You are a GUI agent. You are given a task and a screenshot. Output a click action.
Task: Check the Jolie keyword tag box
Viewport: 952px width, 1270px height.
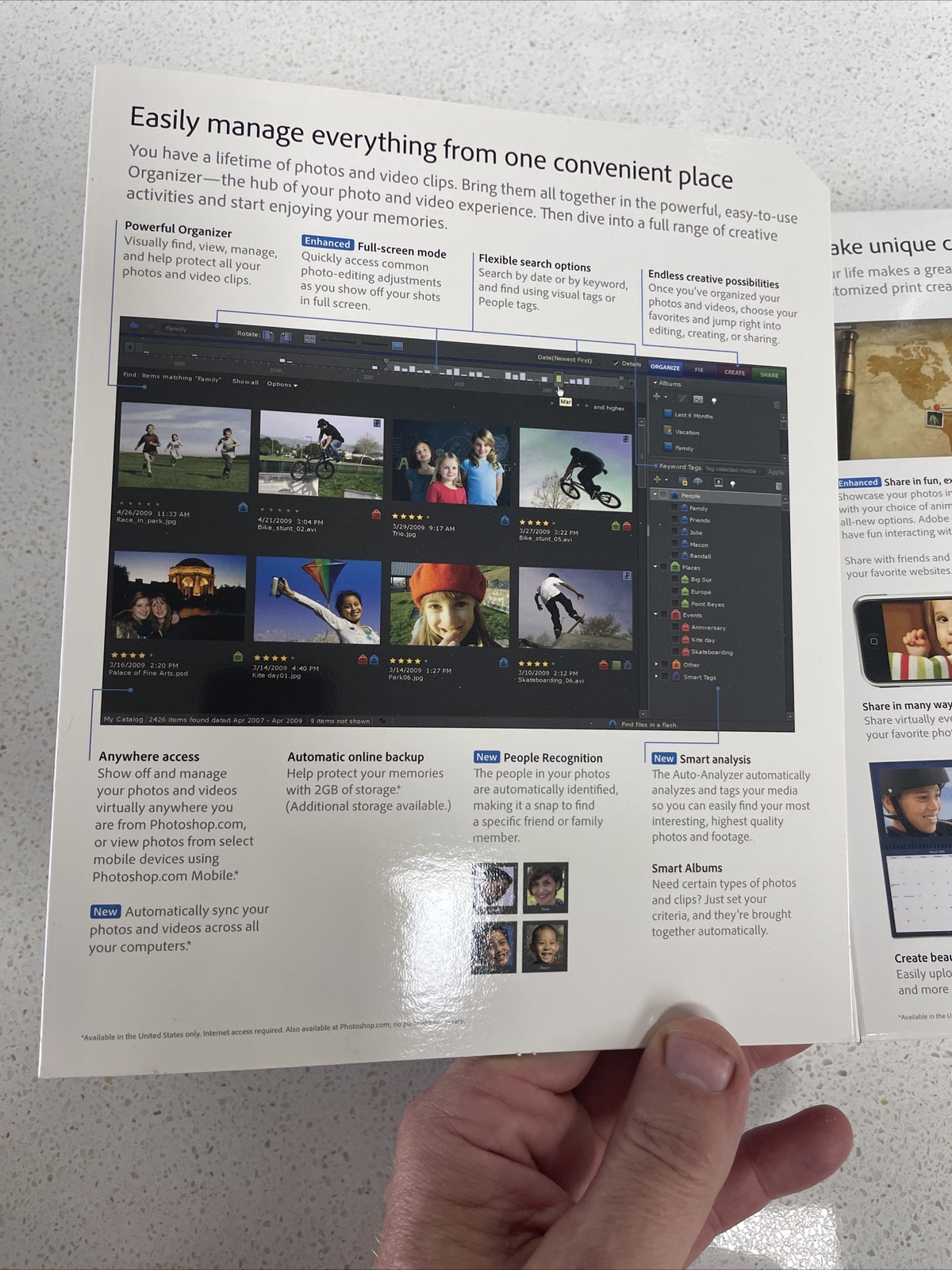674,531
